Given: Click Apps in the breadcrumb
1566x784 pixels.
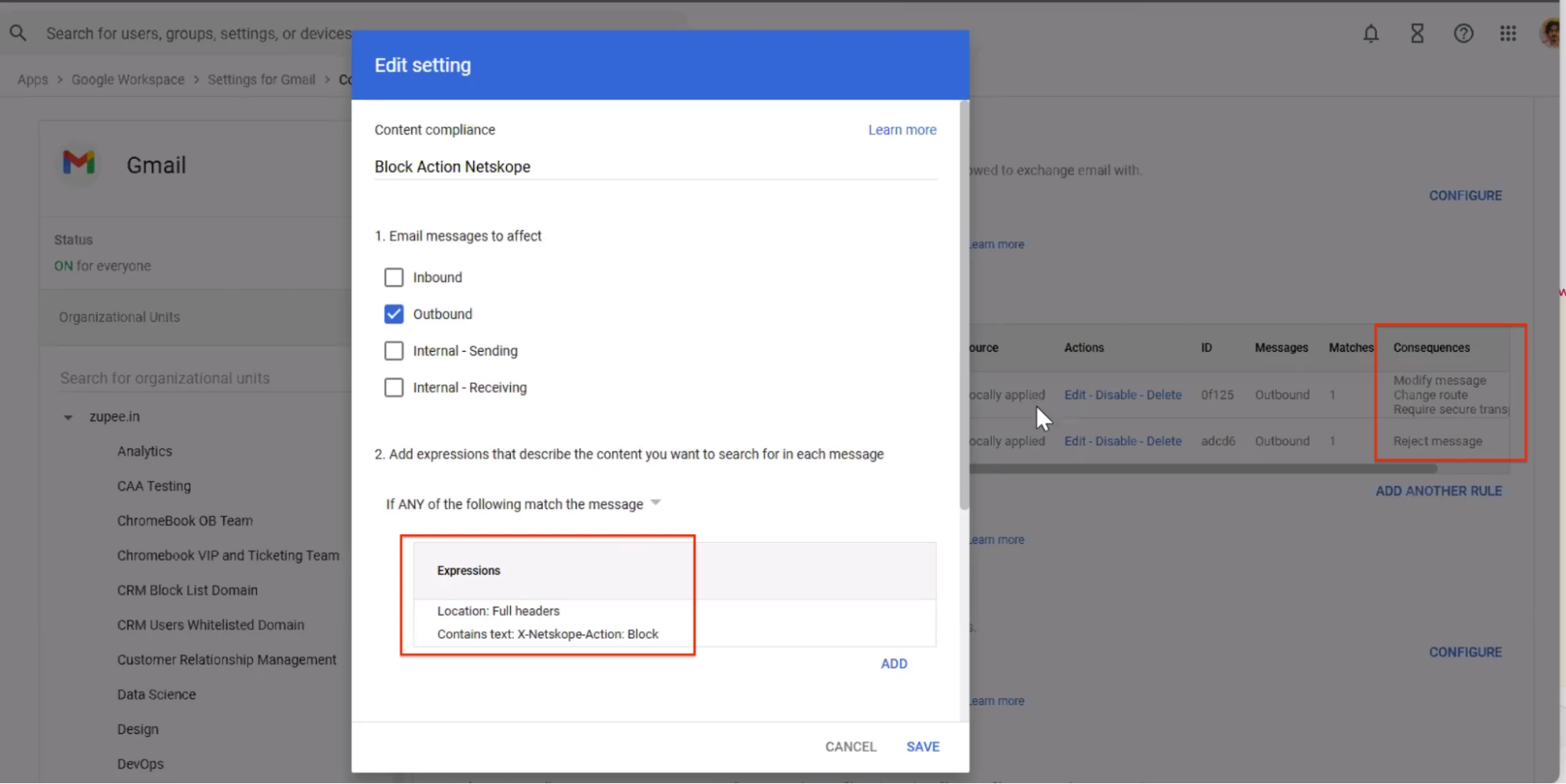Looking at the screenshot, I should tap(33, 79).
